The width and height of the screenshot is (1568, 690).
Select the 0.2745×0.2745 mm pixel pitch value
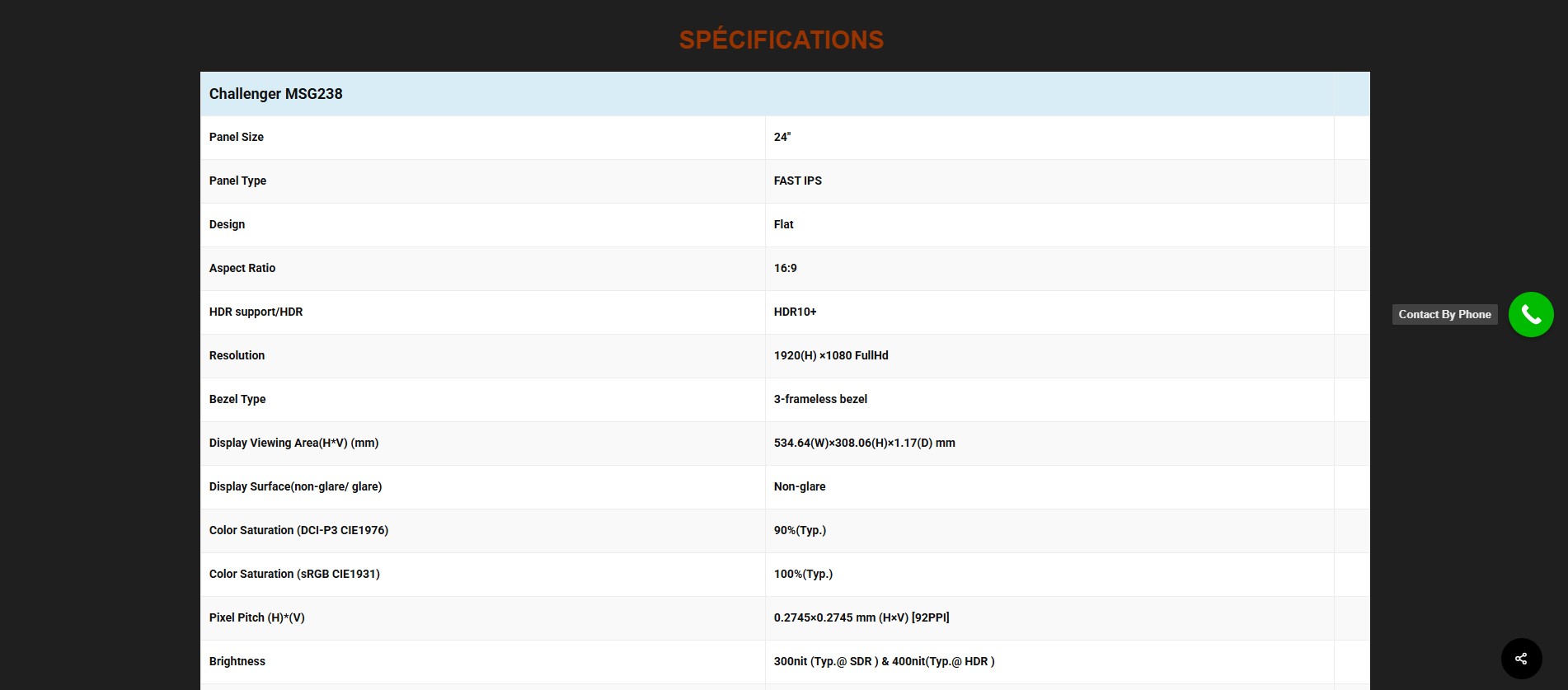coord(861,617)
